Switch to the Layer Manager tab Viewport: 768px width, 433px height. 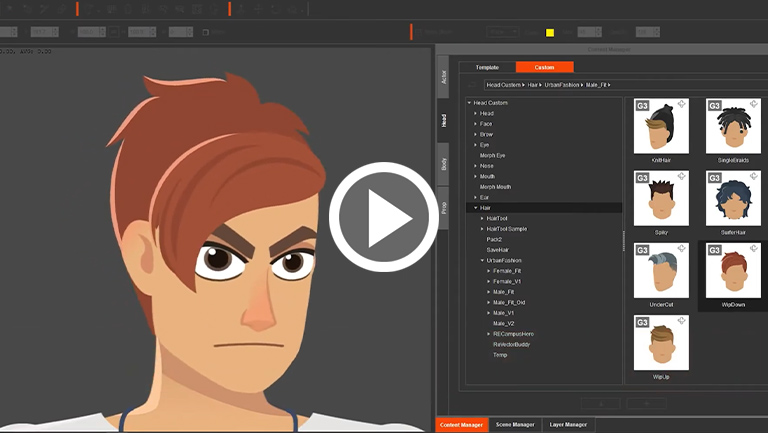click(x=568, y=425)
